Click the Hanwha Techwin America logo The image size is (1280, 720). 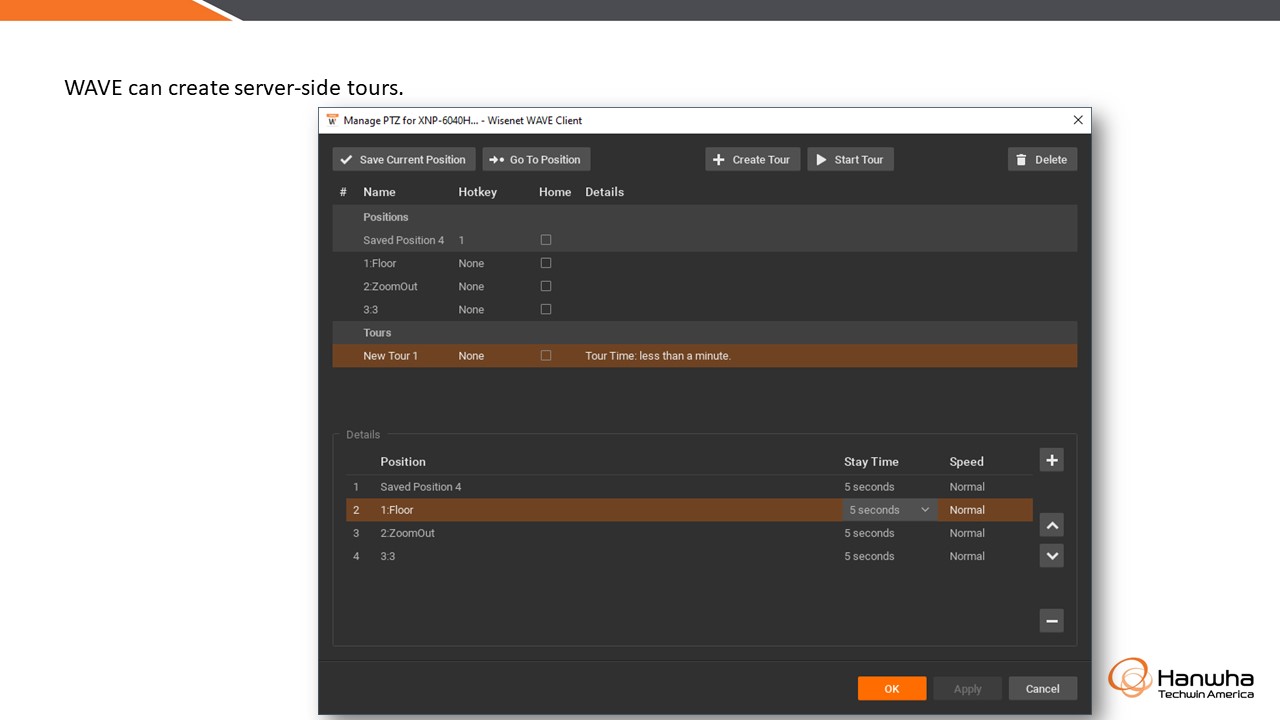click(1181, 678)
